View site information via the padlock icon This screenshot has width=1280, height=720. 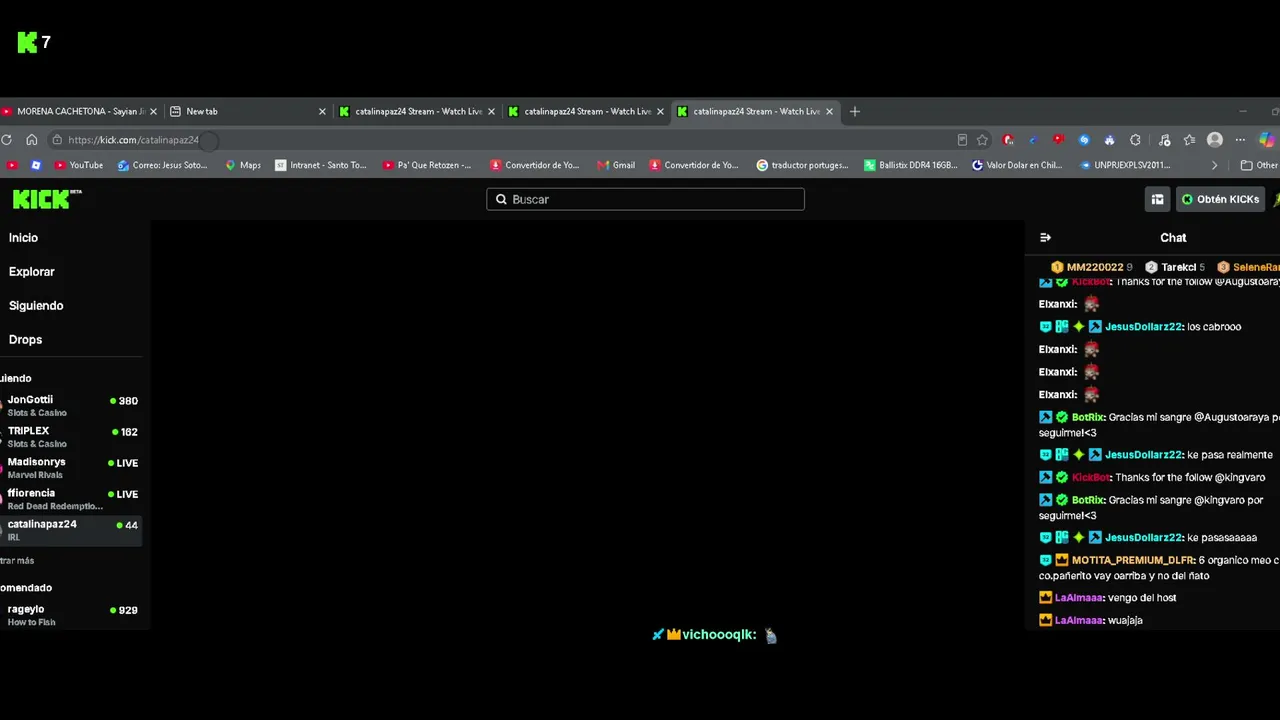pos(57,140)
